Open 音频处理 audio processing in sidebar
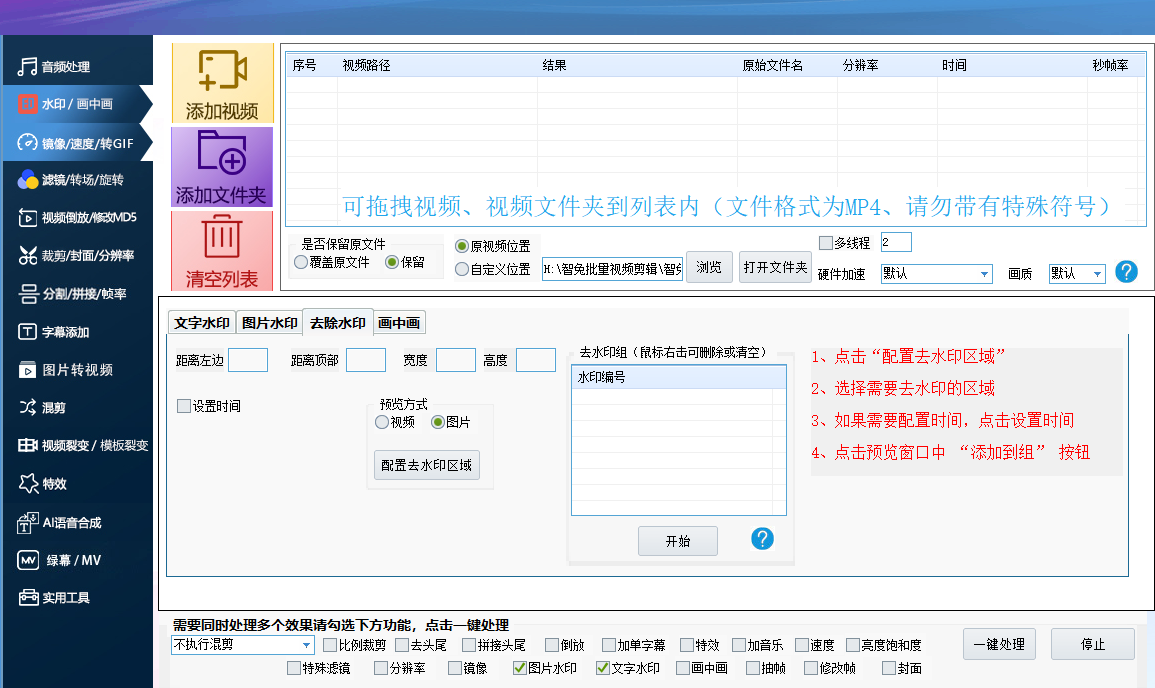The height and width of the screenshot is (688, 1155). point(66,67)
